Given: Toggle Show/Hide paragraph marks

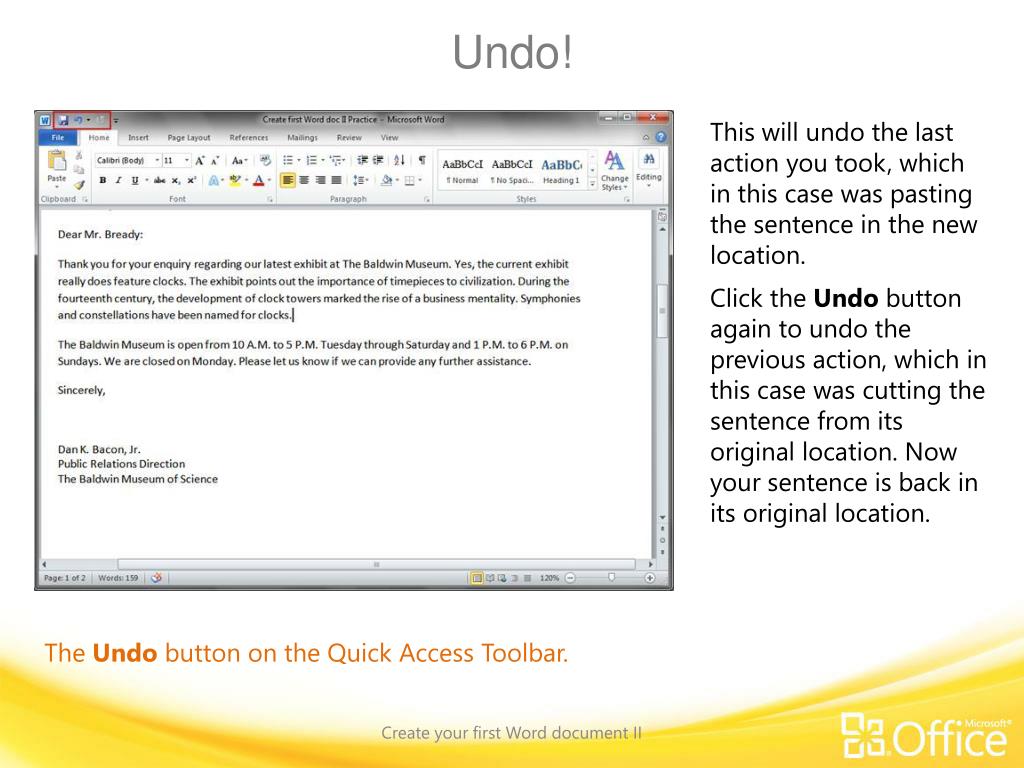Looking at the screenshot, I should [423, 160].
